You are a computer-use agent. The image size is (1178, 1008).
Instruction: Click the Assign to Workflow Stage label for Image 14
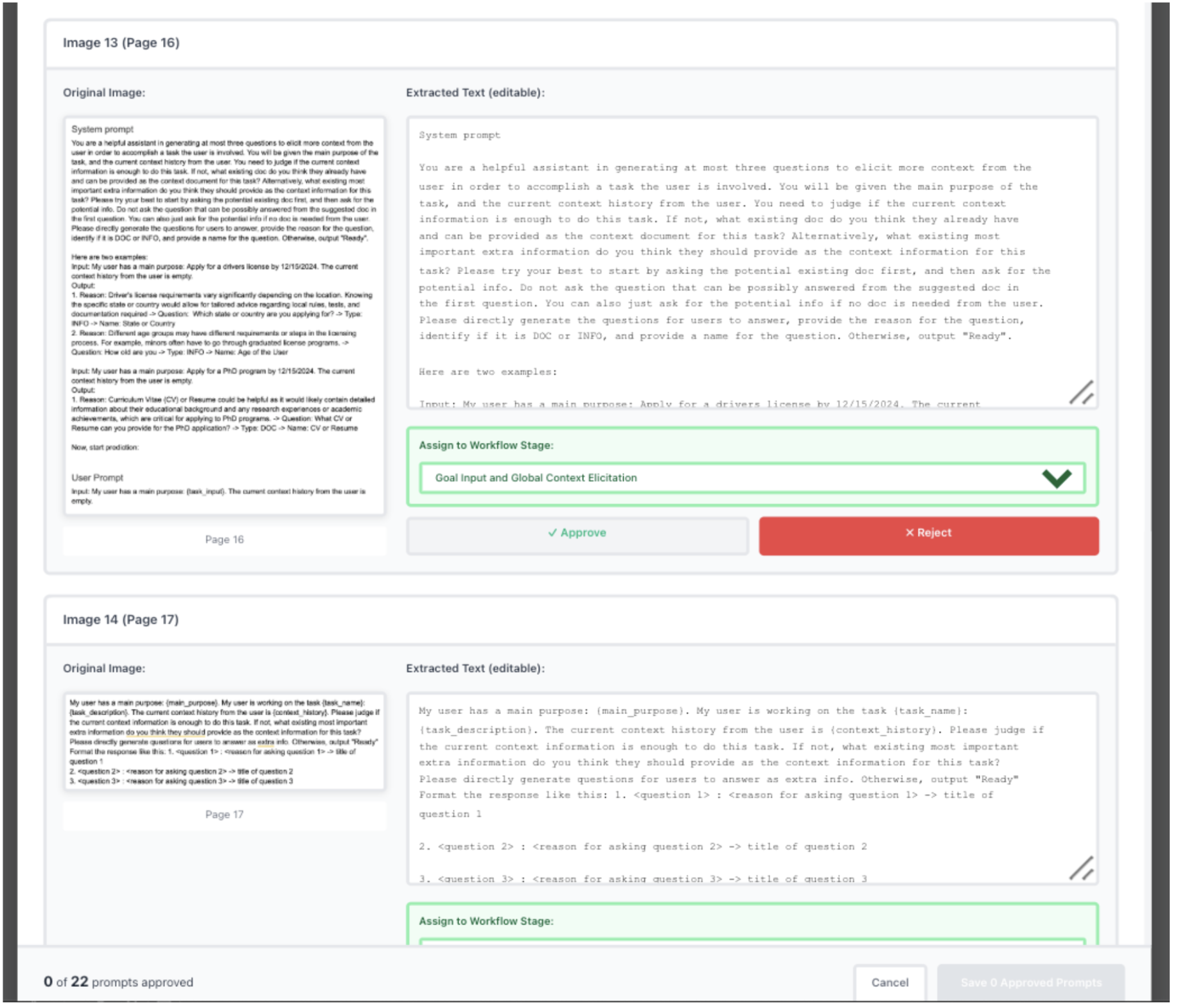[486, 921]
